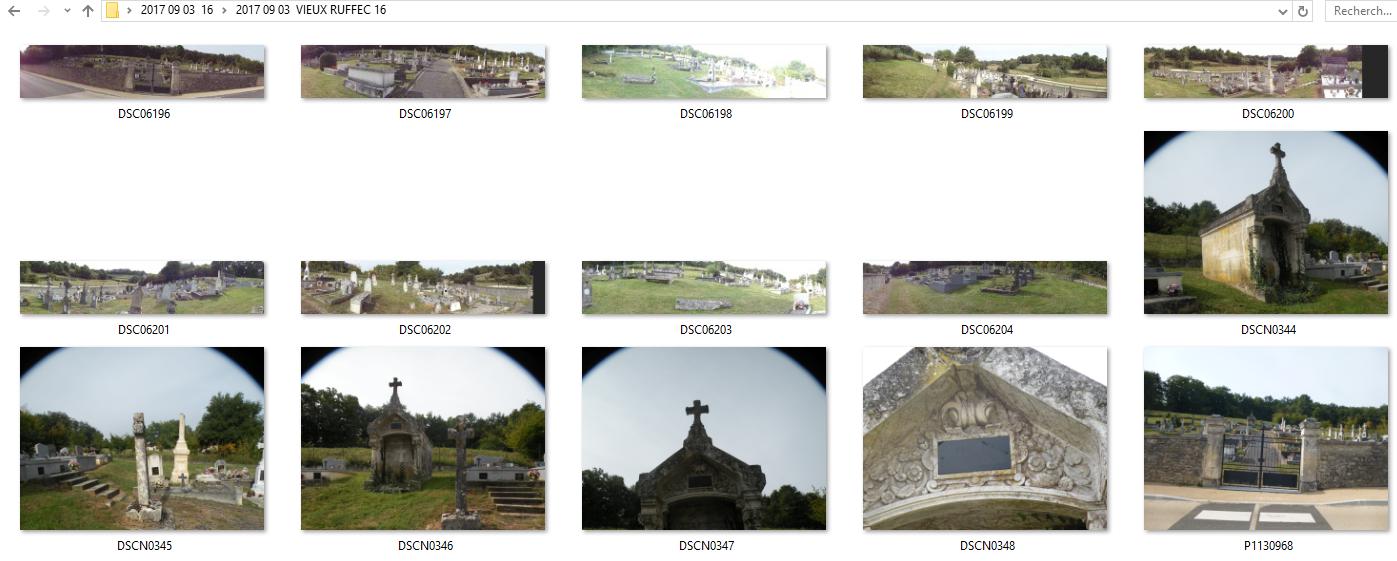Go up one folder level
1397x561 pixels.
coord(88,11)
